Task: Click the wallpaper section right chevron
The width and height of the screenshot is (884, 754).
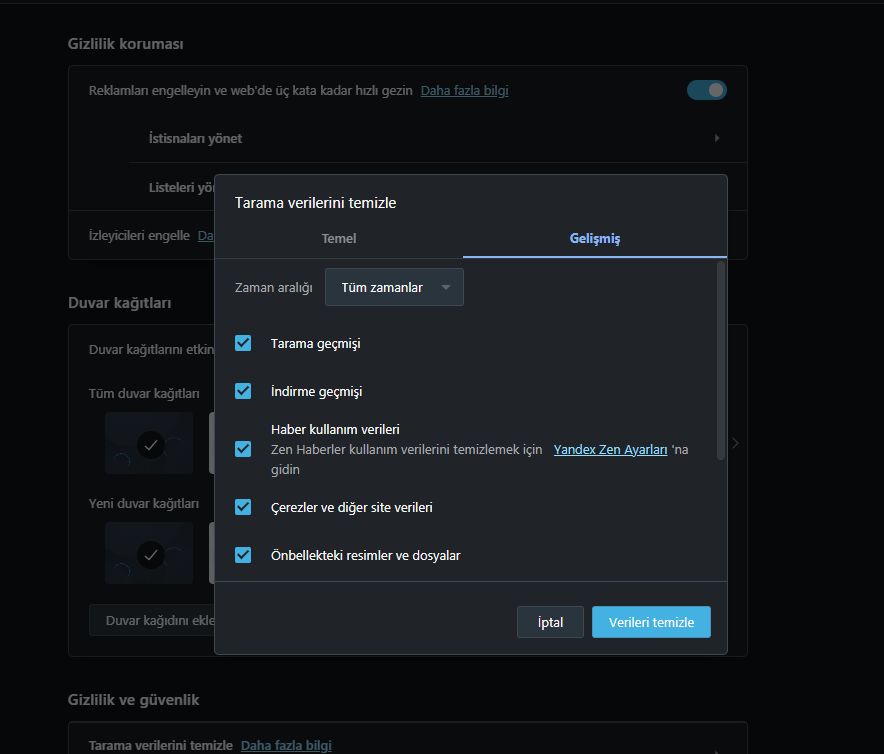Action: (735, 442)
